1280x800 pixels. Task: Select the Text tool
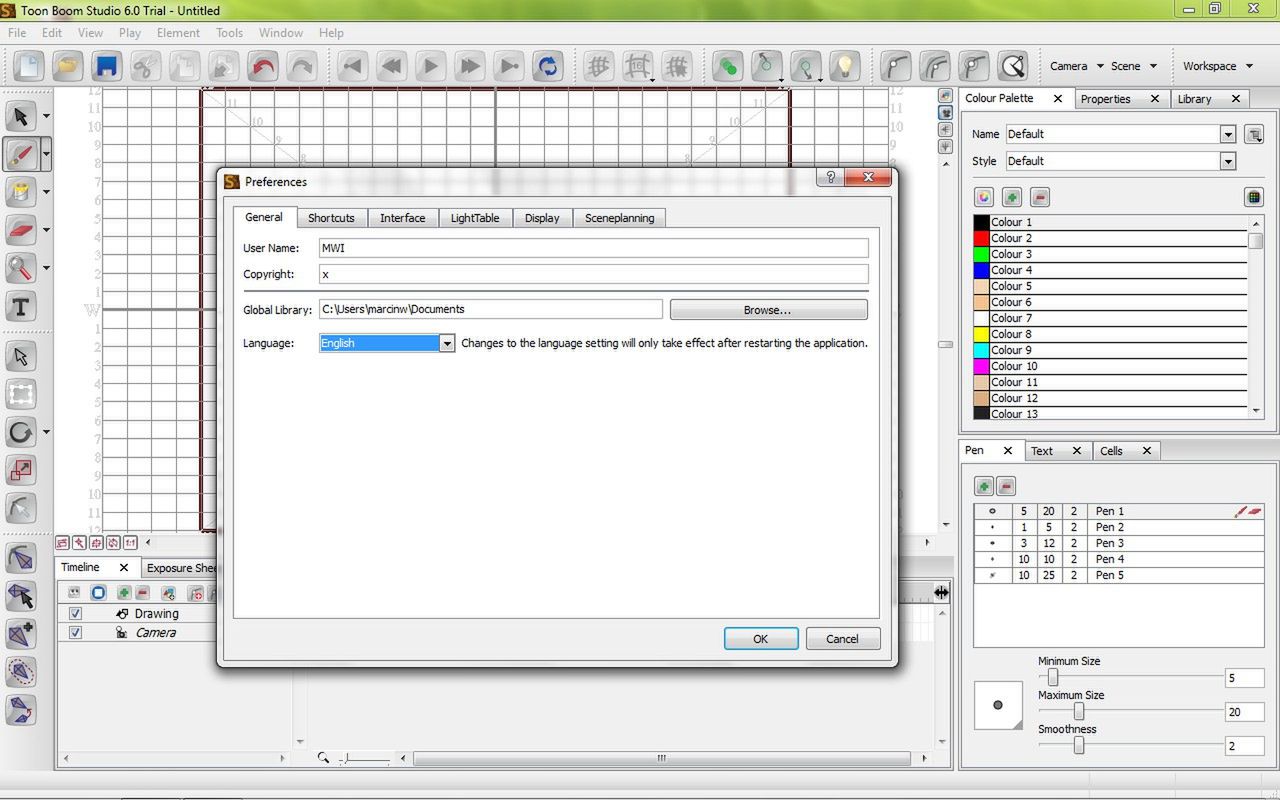coord(20,307)
